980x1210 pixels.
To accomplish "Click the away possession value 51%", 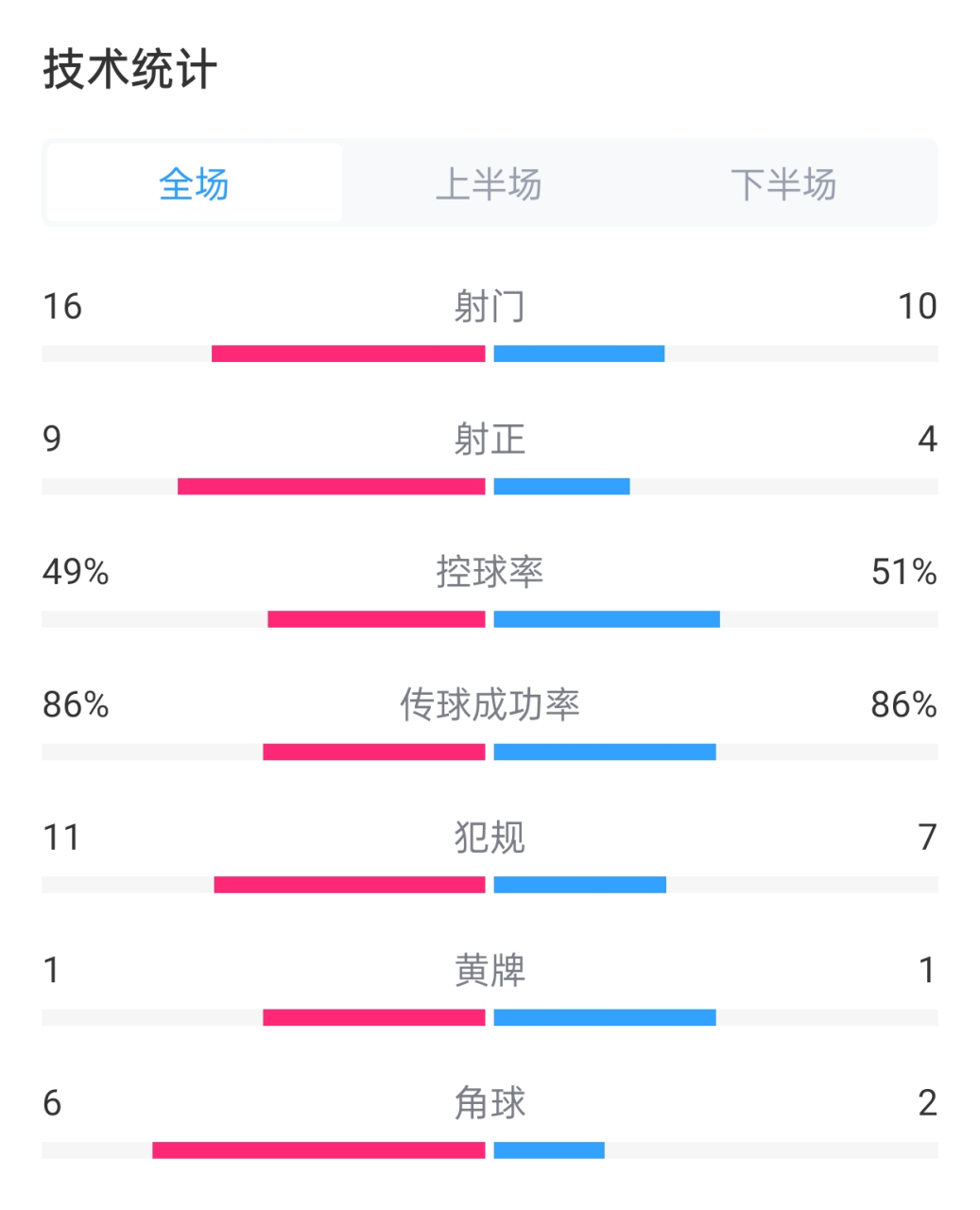I will coord(904,572).
